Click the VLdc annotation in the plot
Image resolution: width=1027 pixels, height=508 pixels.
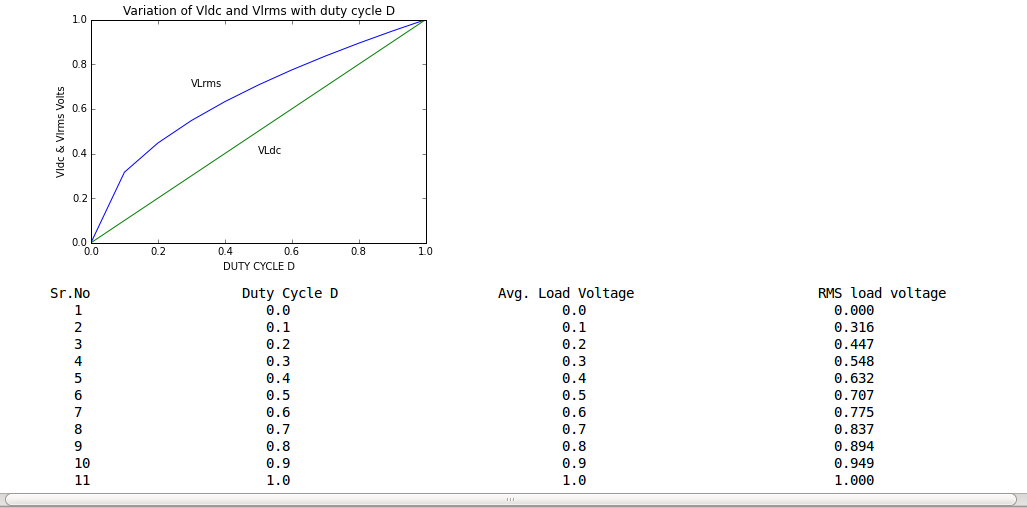(269, 151)
